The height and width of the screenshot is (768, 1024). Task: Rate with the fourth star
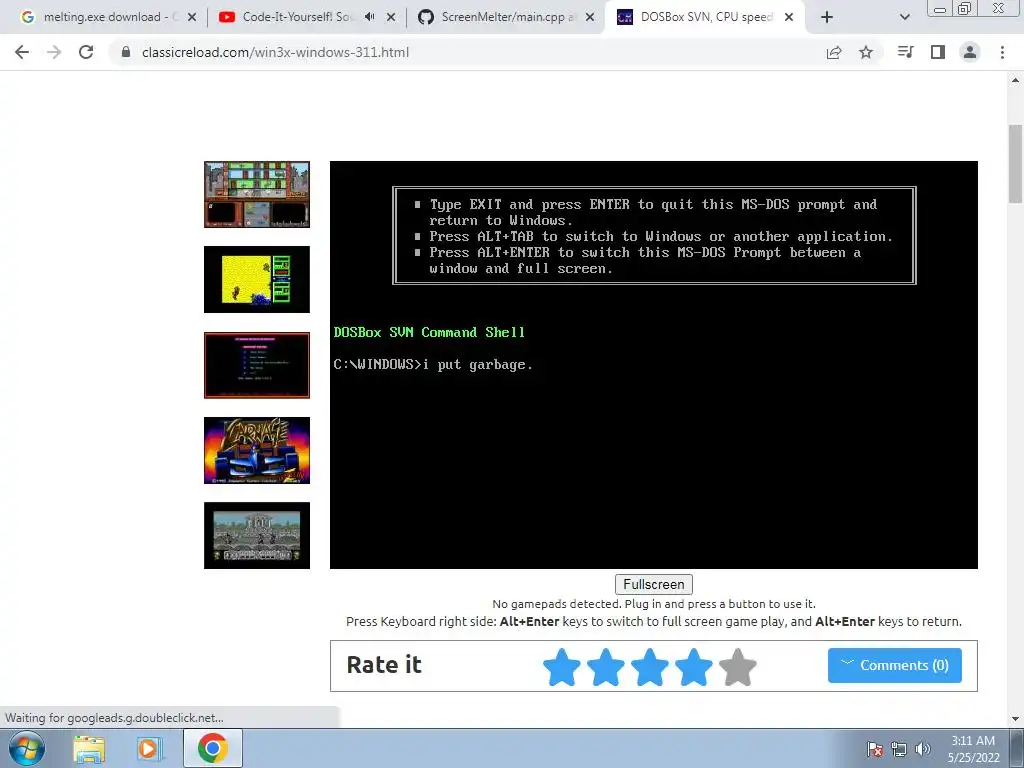(694, 667)
